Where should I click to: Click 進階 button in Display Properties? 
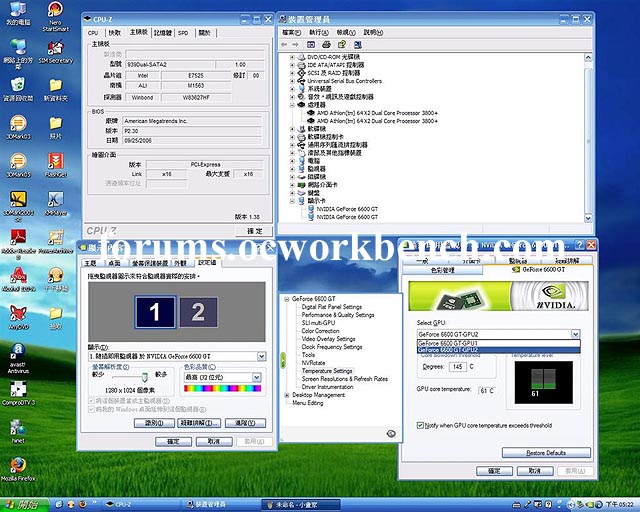pyautogui.click(x=245, y=423)
